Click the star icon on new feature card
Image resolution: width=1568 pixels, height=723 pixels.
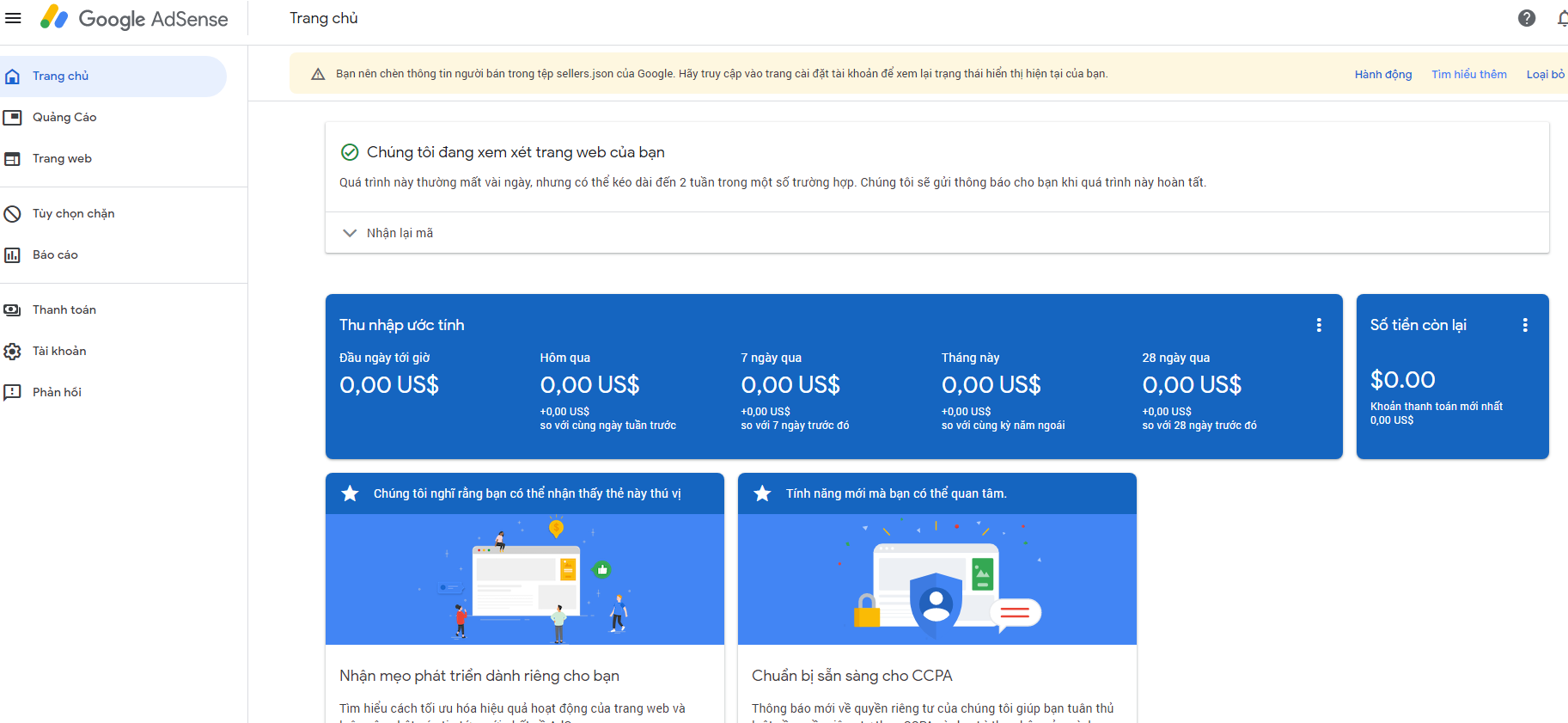tap(762, 493)
